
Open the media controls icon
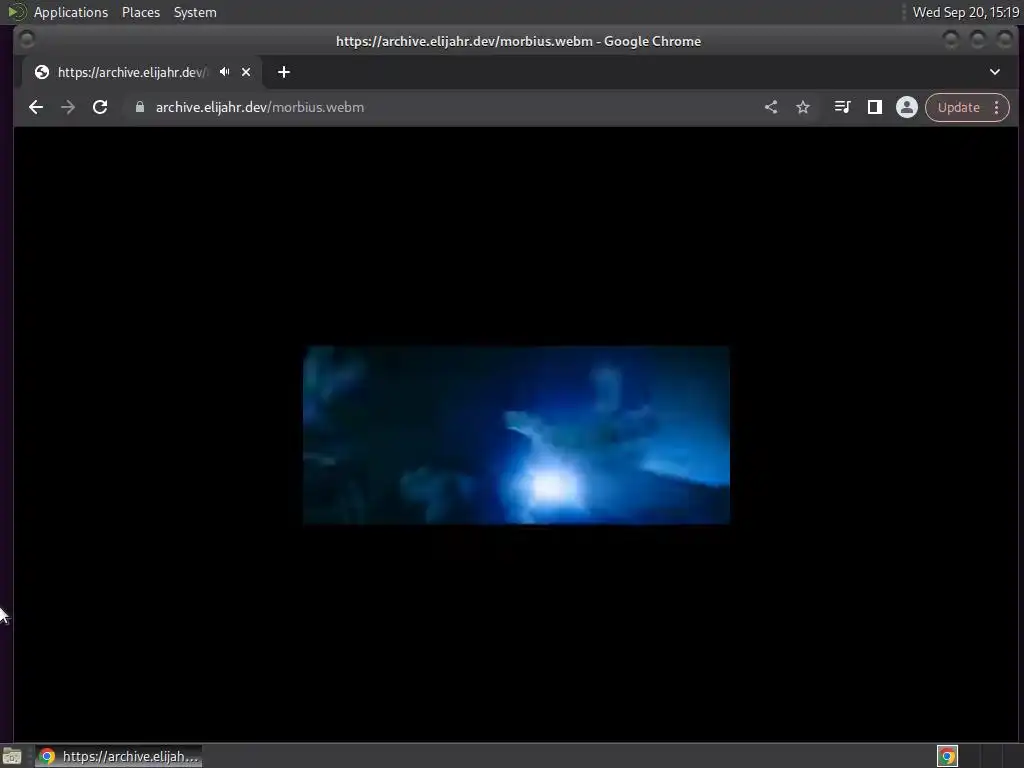842,107
